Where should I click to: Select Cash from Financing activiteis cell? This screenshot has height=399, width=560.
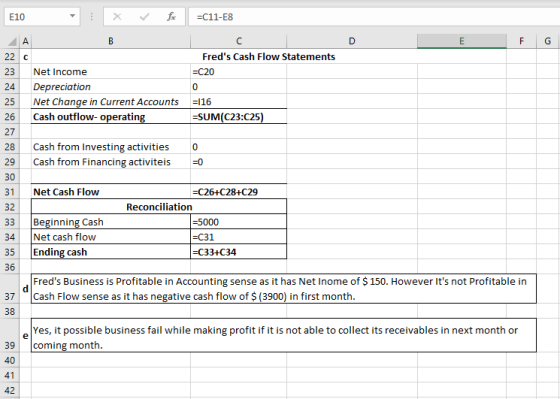(111, 162)
